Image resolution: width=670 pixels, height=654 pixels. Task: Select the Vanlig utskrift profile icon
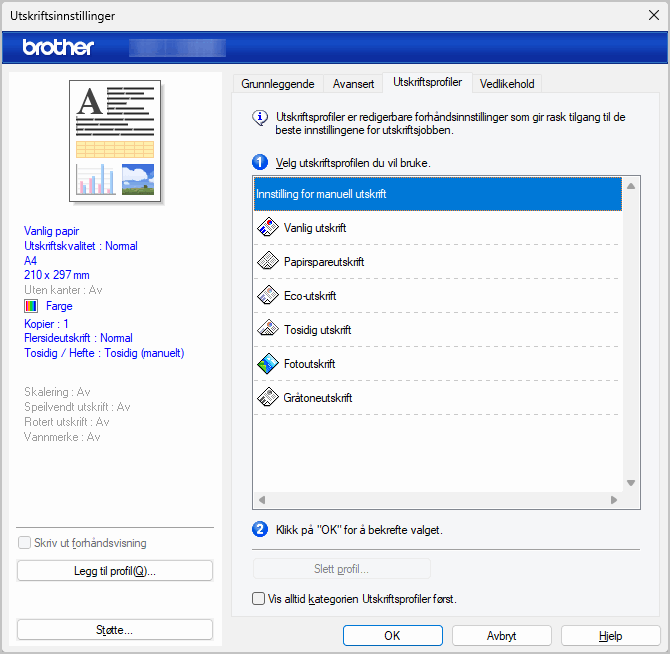click(267, 228)
